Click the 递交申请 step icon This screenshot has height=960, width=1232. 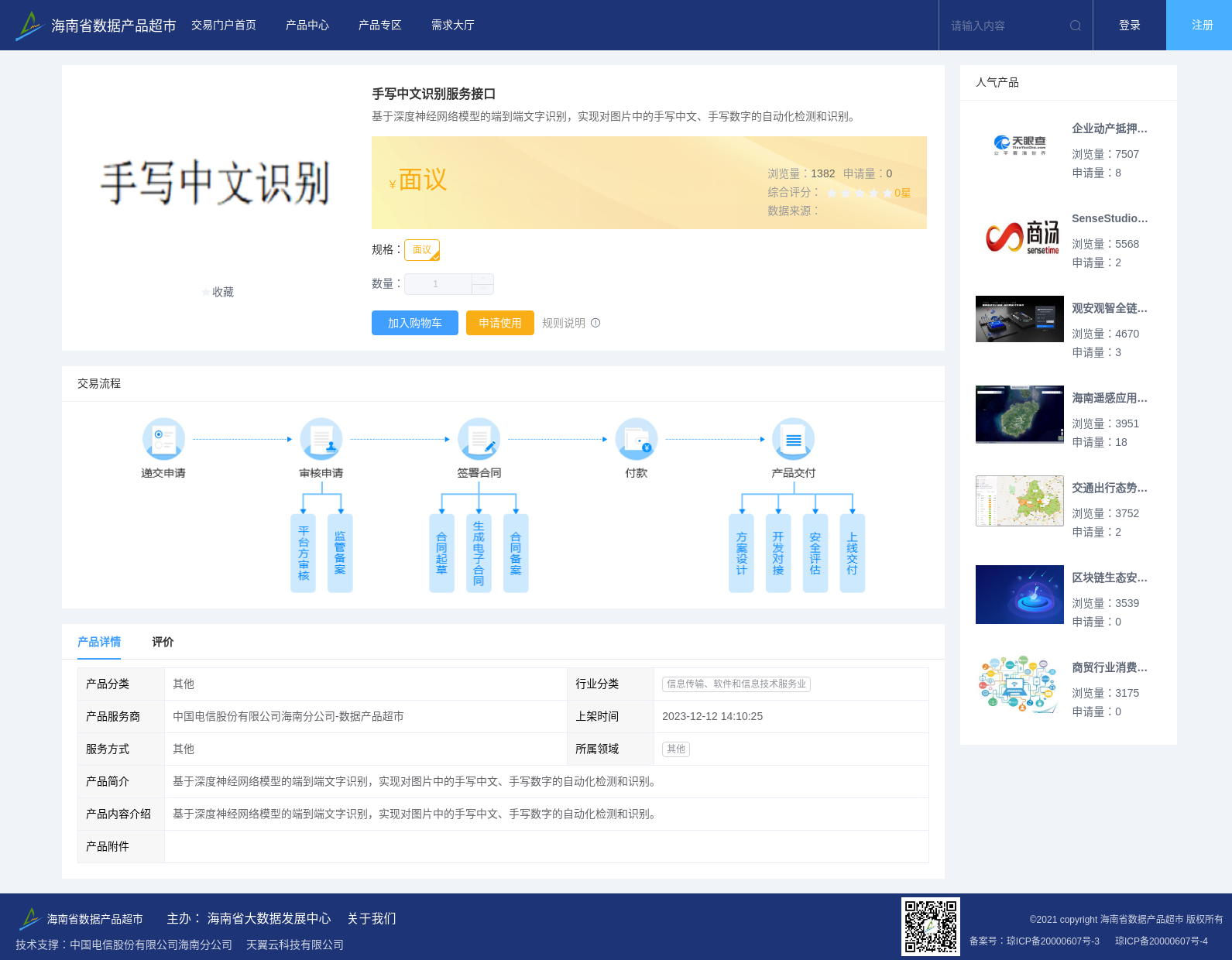pyautogui.click(x=163, y=439)
